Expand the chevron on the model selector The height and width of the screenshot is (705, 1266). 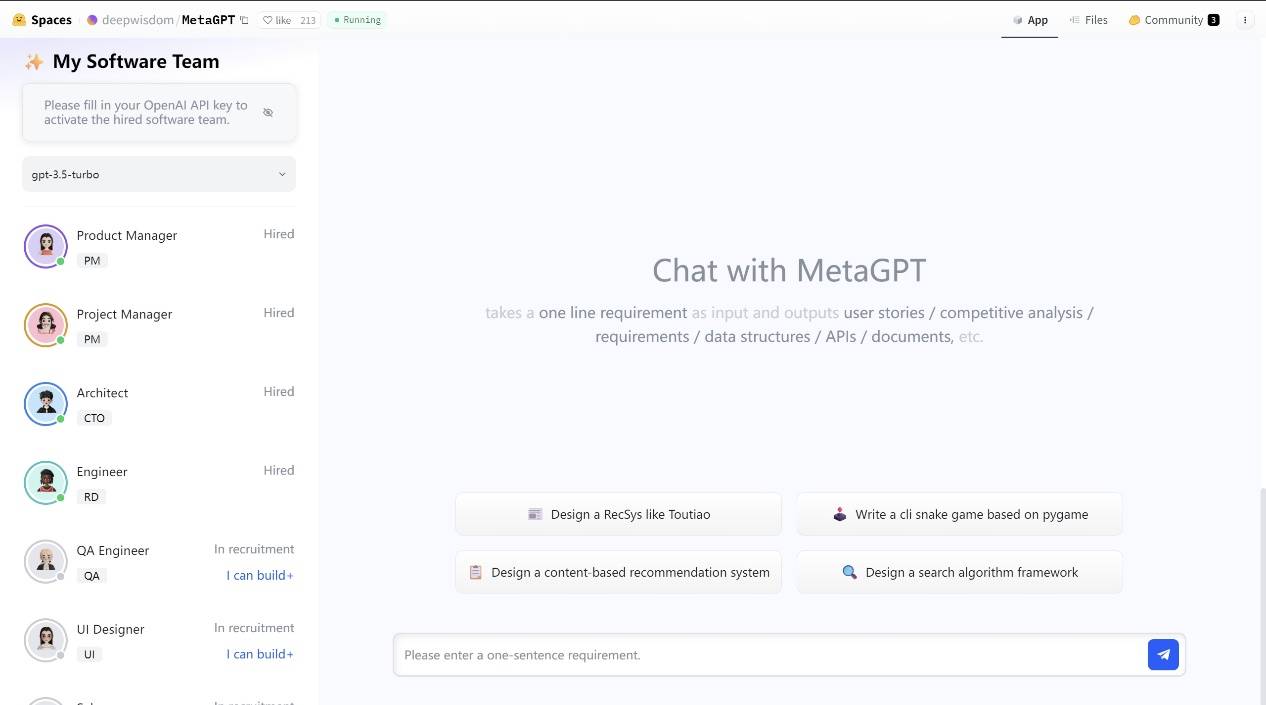pyautogui.click(x=282, y=174)
